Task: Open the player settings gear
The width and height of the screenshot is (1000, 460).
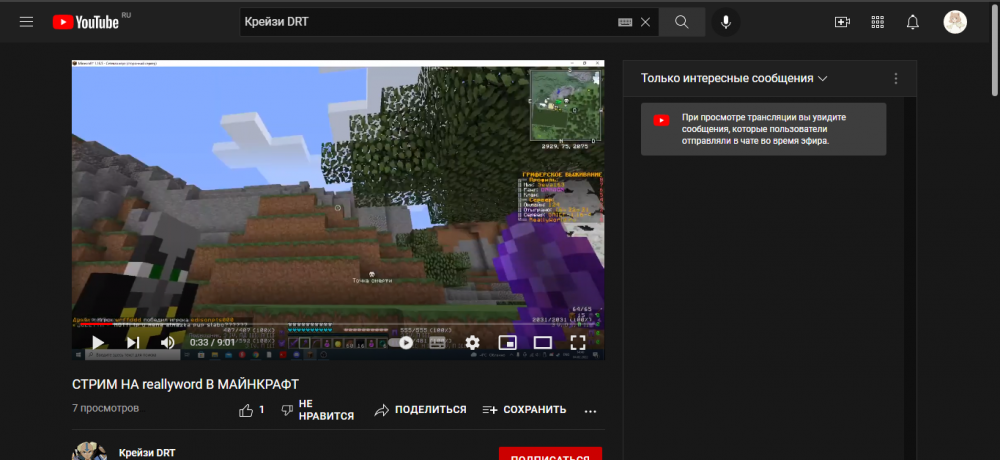Action: coord(473,343)
